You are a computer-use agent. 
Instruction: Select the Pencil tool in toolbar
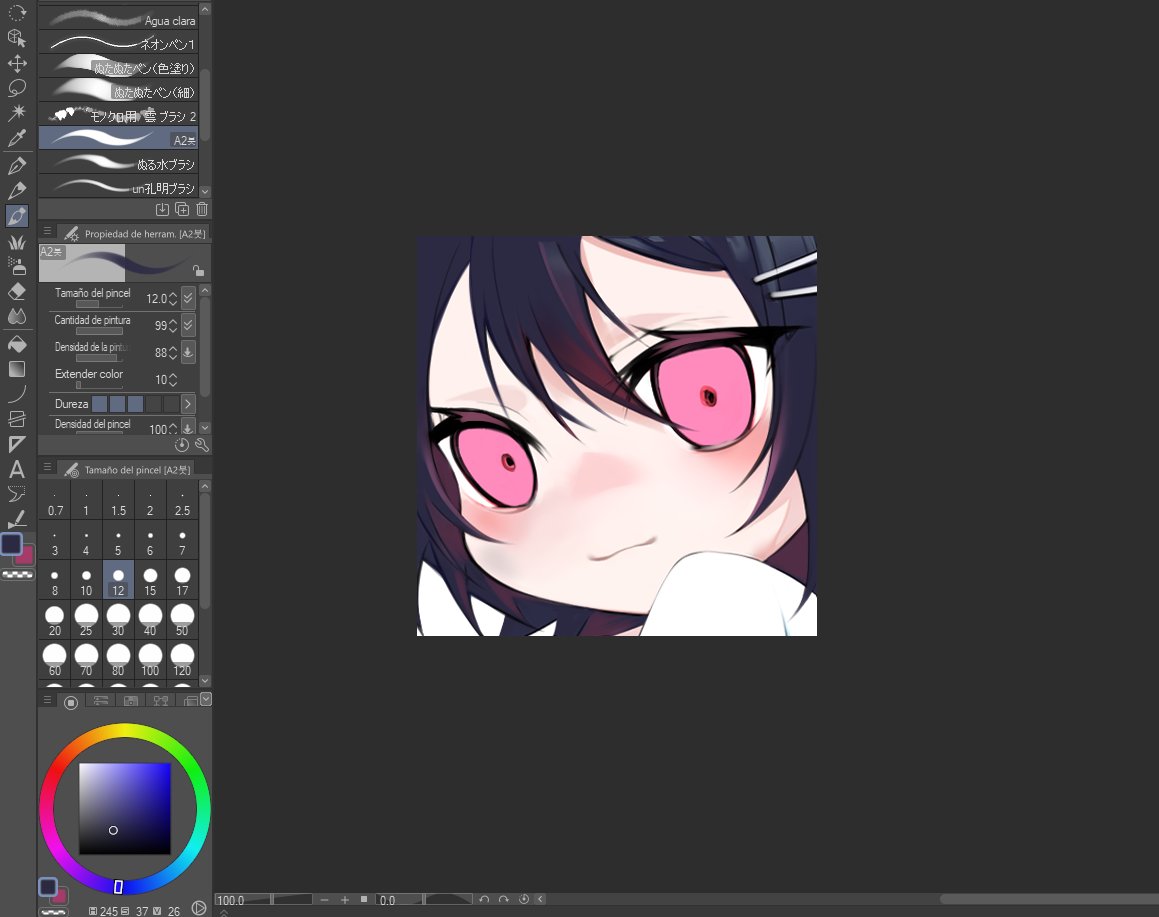coord(16,191)
